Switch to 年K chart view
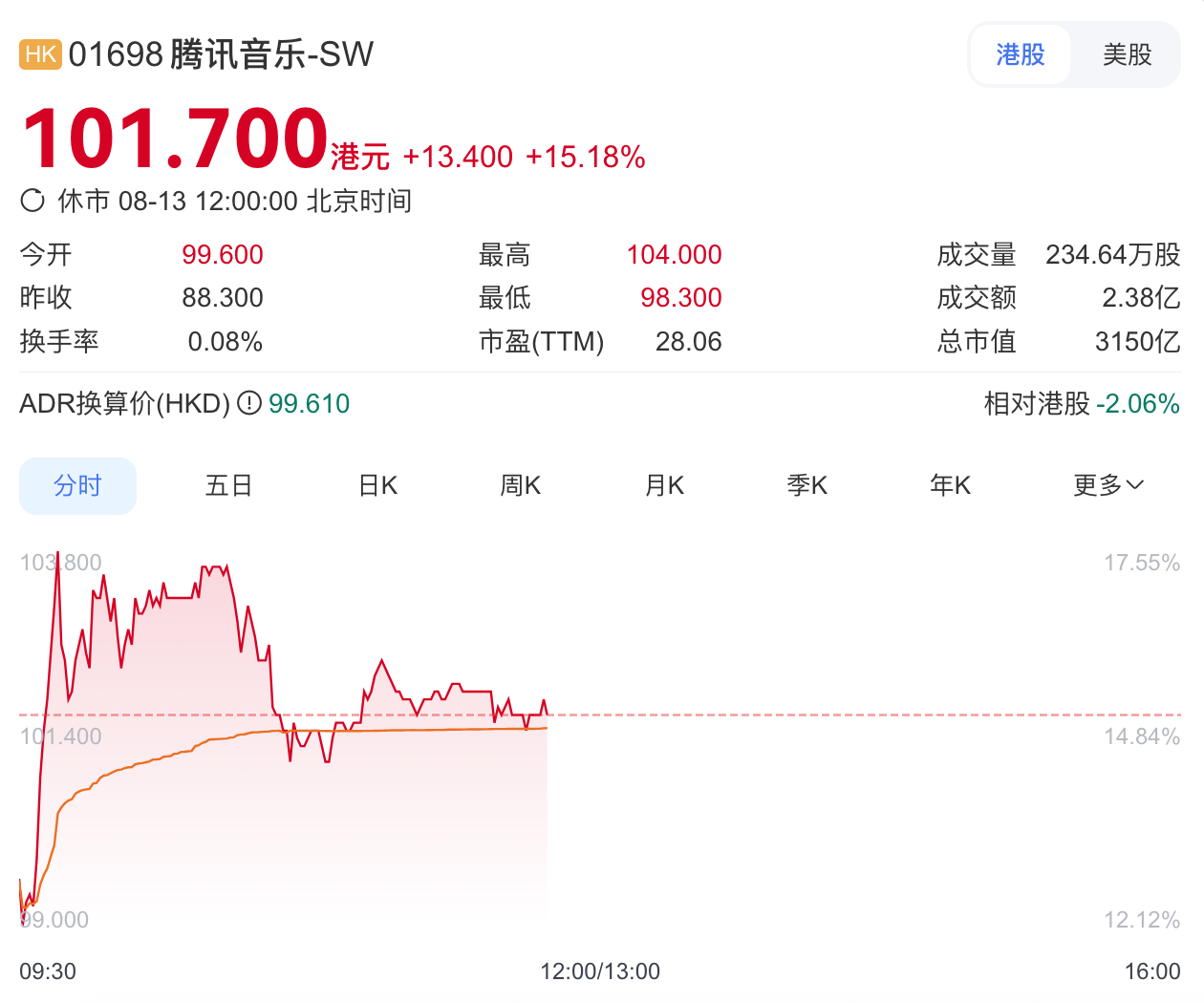Image resolution: width=1204 pixels, height=1003 pixels. click(950, 485)
